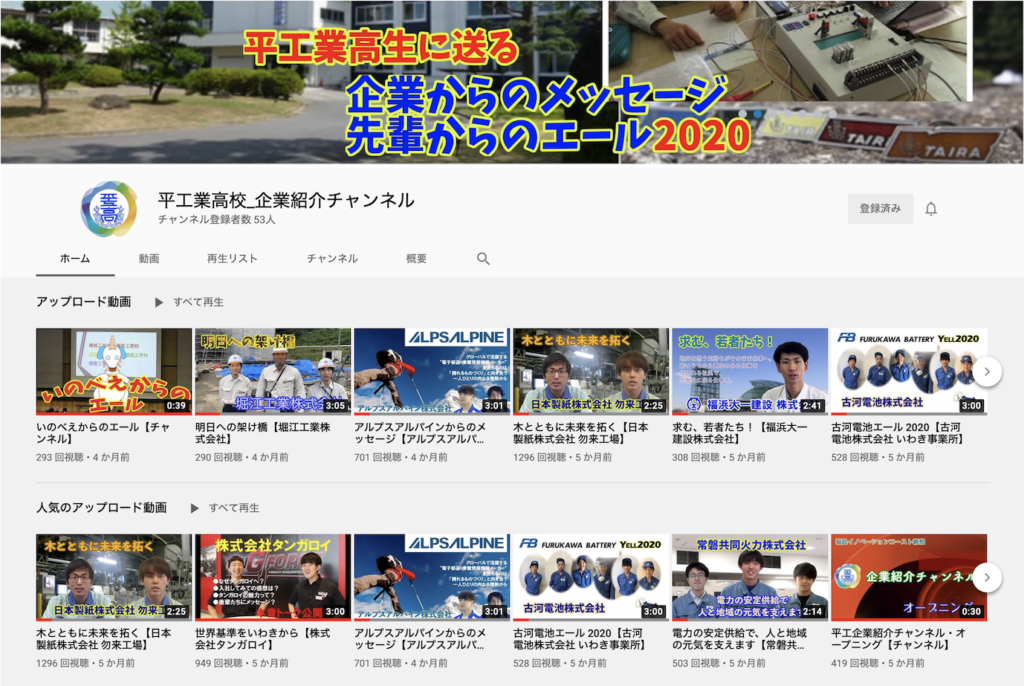Play ALPSALPINE thumbnail in 人気のアップロード動画 section
Viewport: 1024px width, 686px height.
[432, 578]
